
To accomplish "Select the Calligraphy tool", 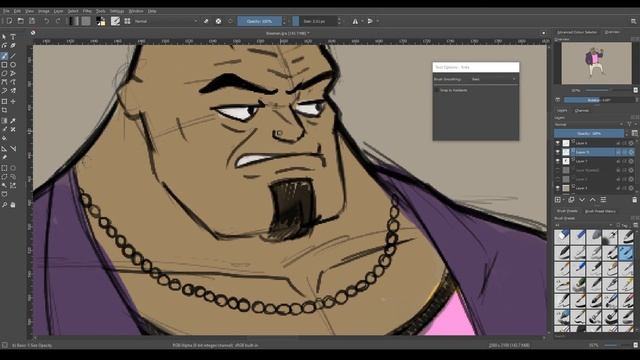I will tap(13, 45).
